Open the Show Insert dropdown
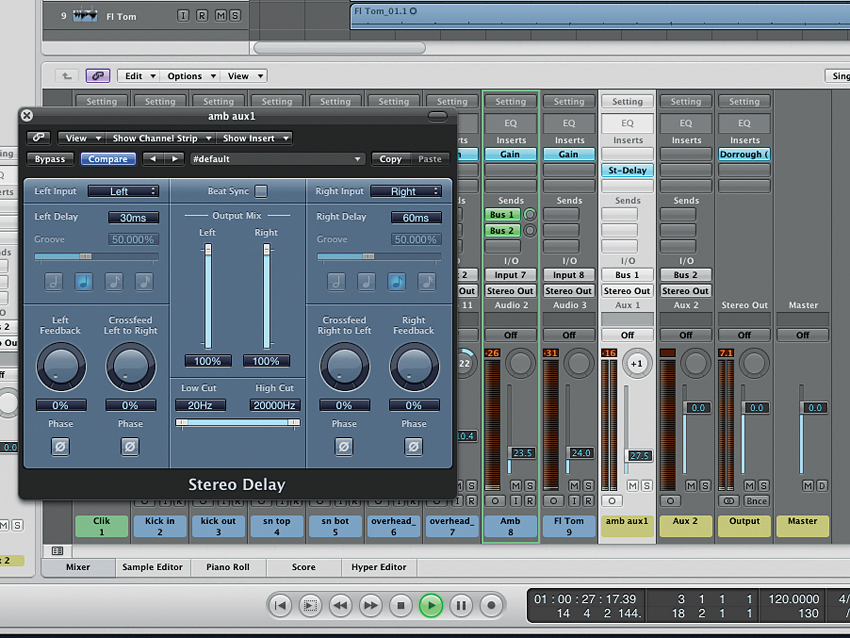The width and height of the screenshot is (850, 638). (x=255, y=138)
